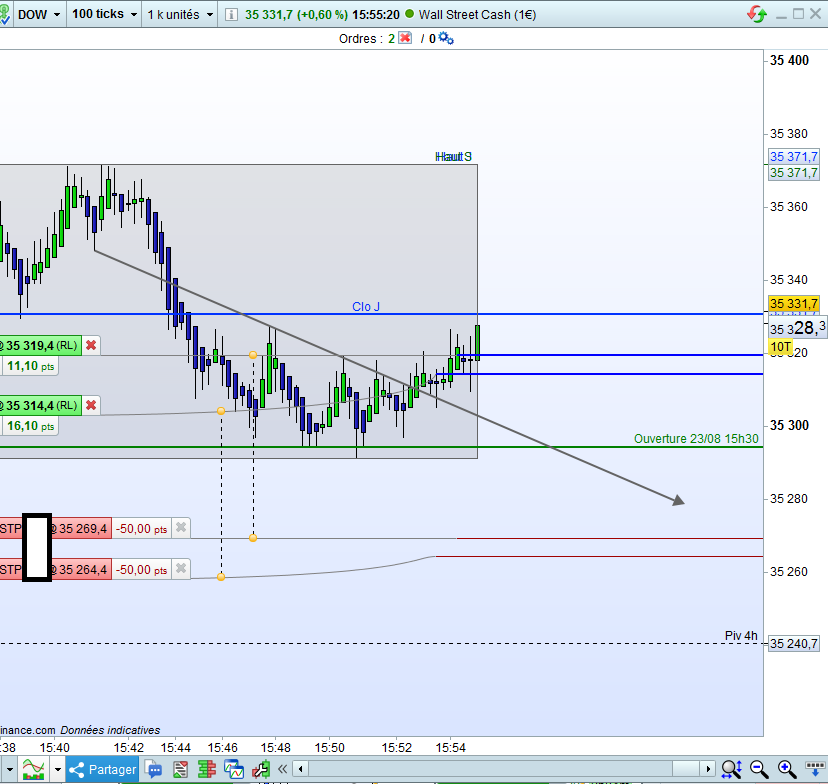This screenshot has height=784, width=828.
Task: Collapse toolbar with double chevron
Action: (283, 769)
